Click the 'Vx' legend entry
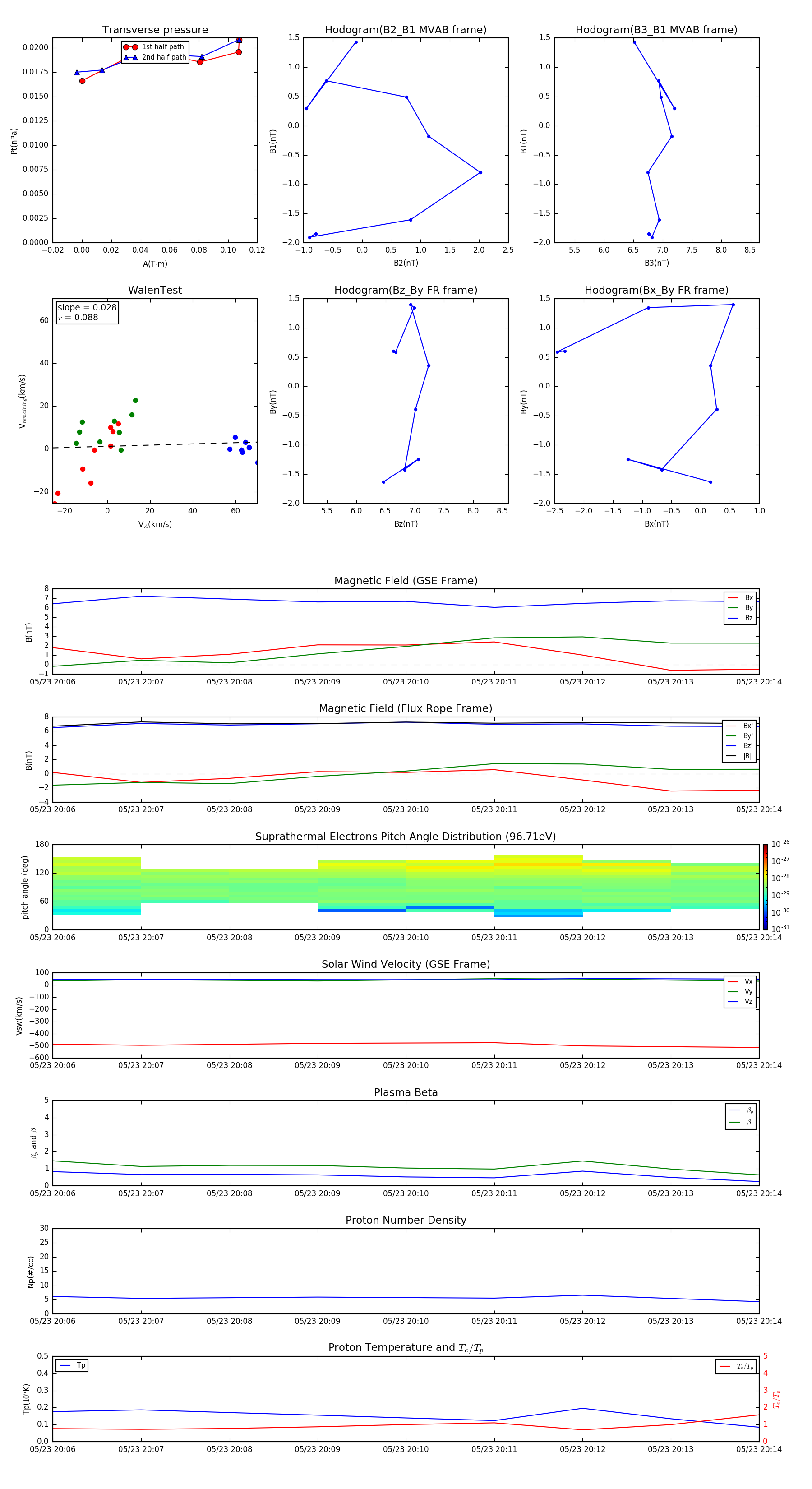Viewport: 812px width, 1489px height. [x=740, y=982]
